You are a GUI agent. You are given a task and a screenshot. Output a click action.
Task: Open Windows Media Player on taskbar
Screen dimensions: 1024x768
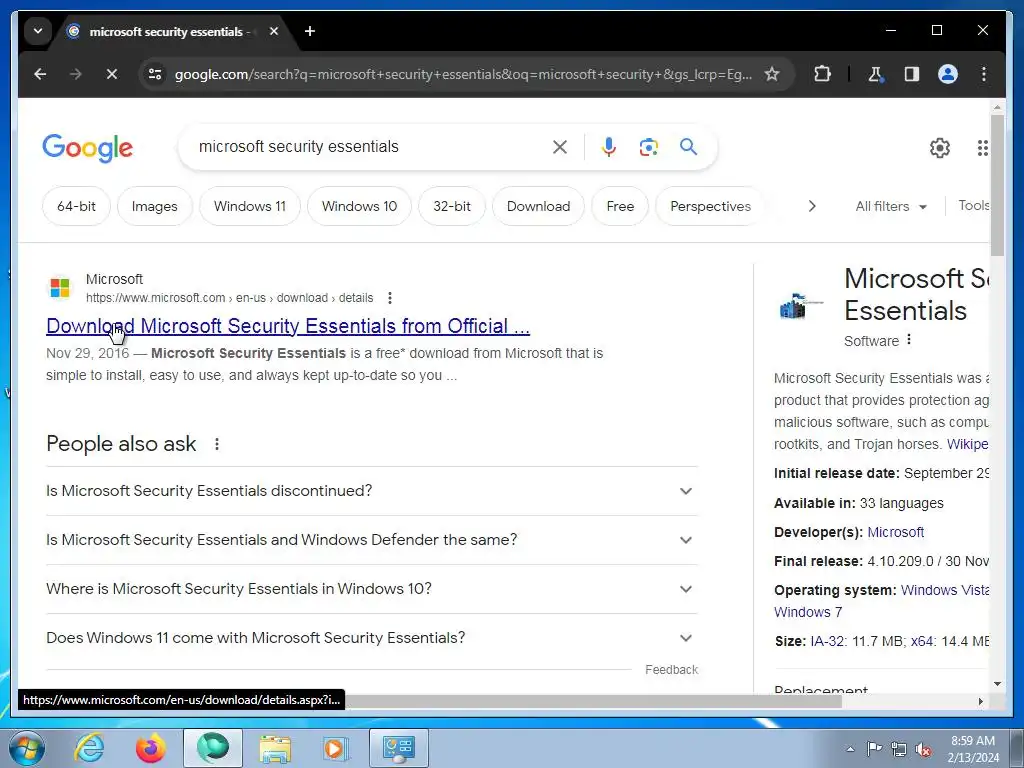tap(336, 748)
